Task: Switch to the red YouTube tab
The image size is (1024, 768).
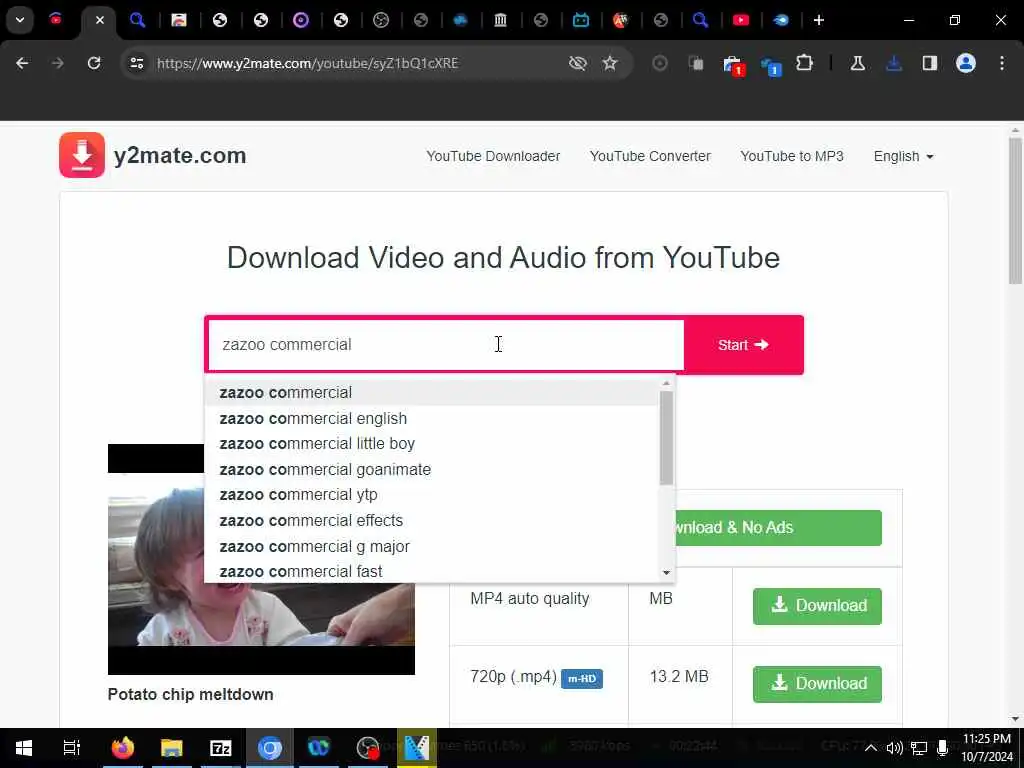Action: (x=741, y=20)
